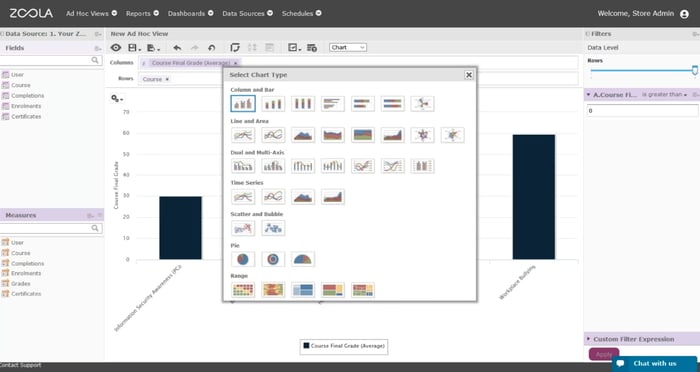The height and width of the screenshot is (372, 700).
Task: Choose the Stacked Bar chart icon
Action: (362, 104)
